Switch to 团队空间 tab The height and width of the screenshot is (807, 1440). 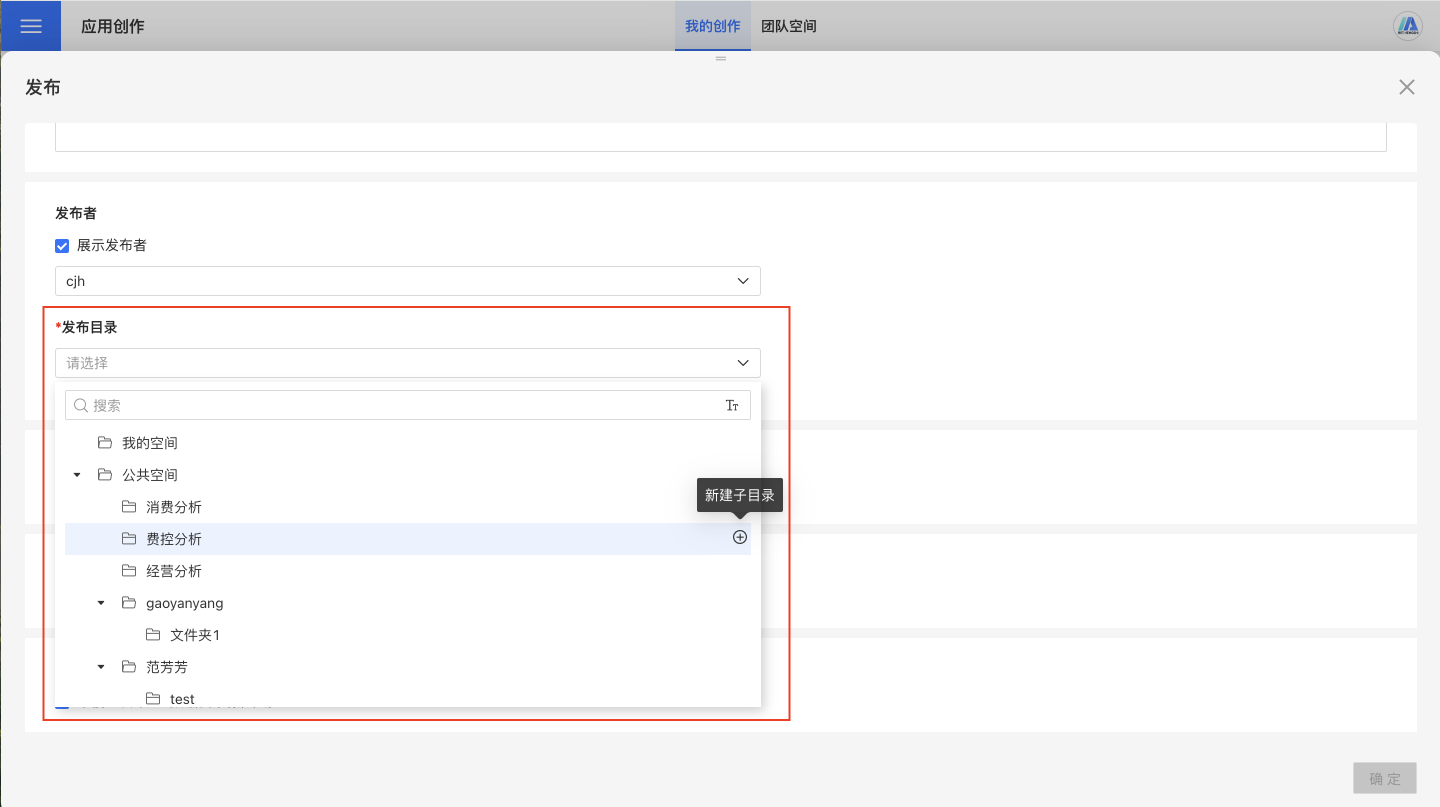(789, 26)
